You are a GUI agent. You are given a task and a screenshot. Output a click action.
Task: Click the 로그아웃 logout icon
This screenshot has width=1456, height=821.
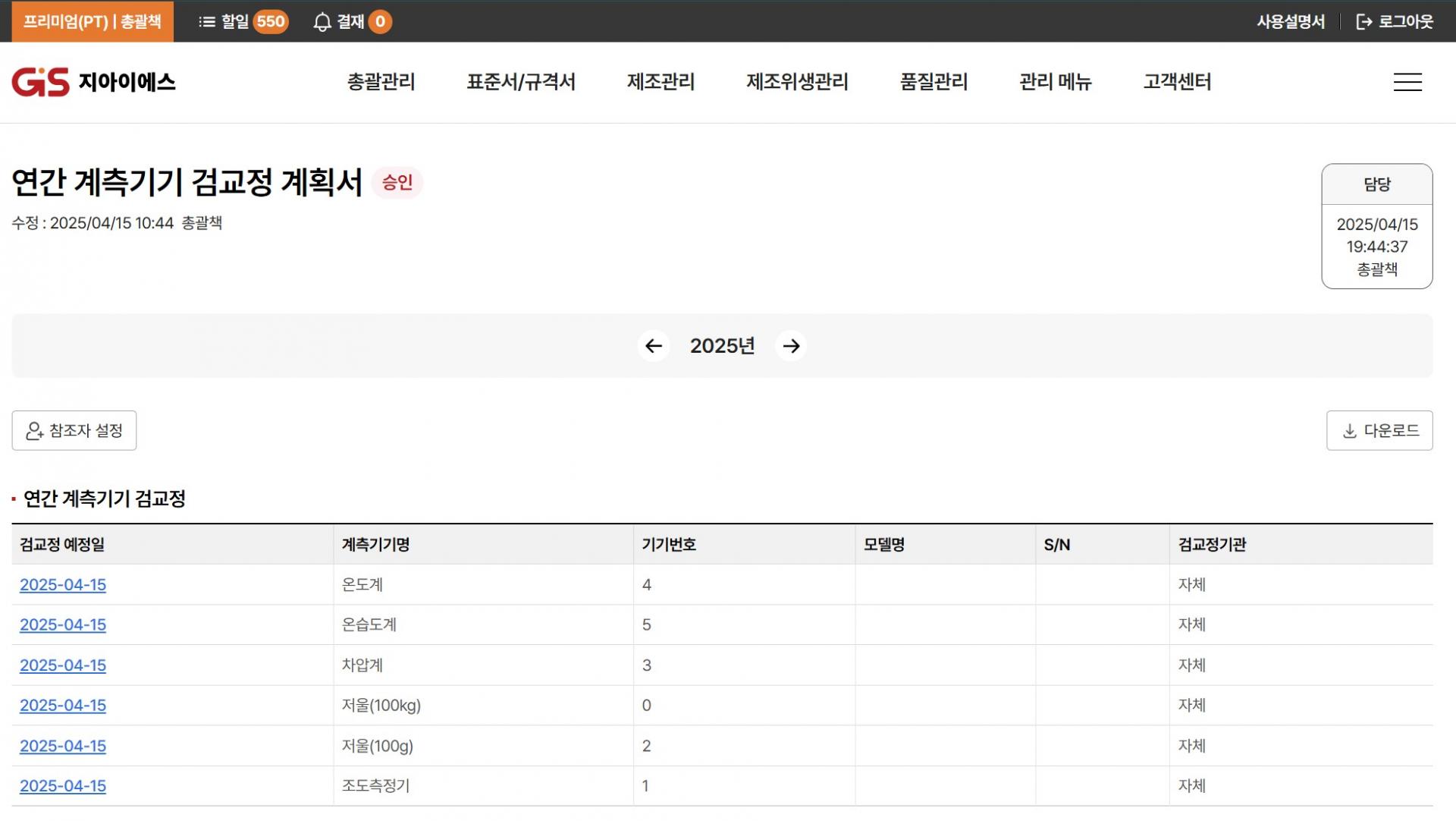click(x=1364, y=22)
